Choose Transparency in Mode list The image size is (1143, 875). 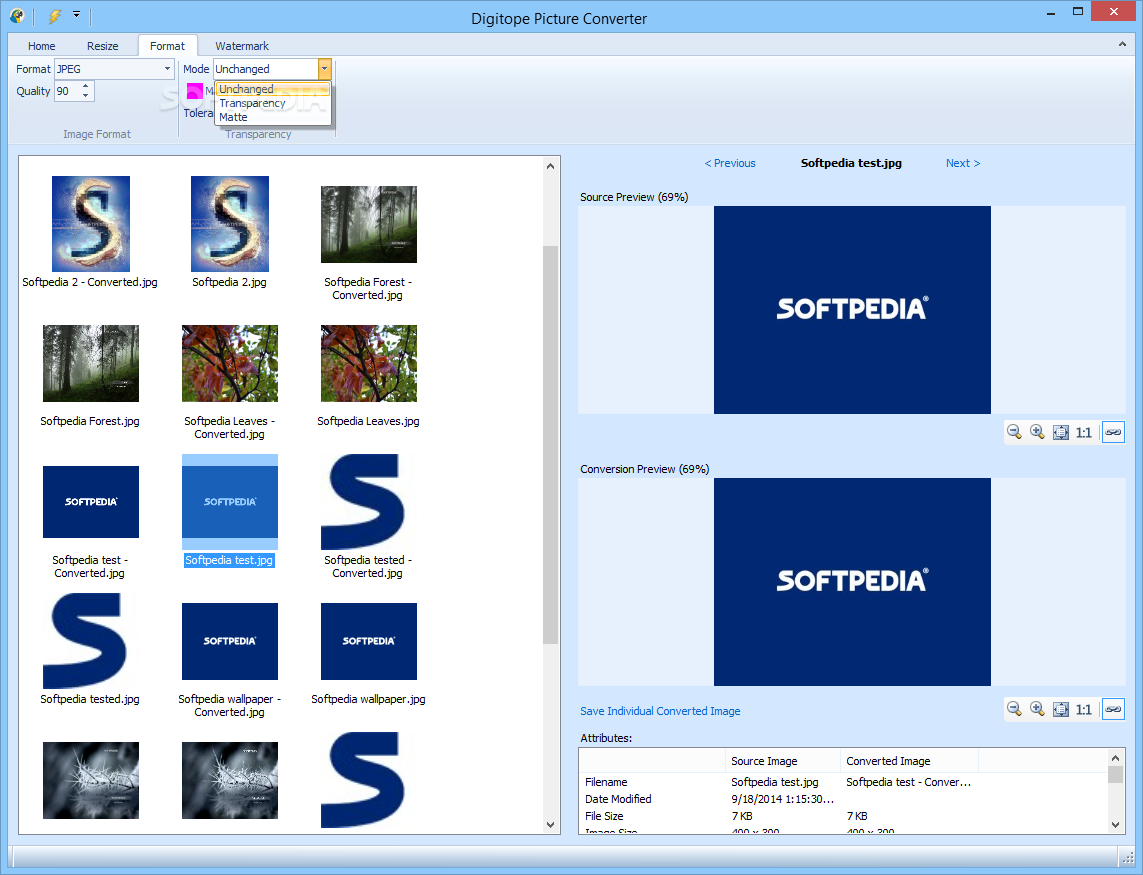tap(273, 103)
